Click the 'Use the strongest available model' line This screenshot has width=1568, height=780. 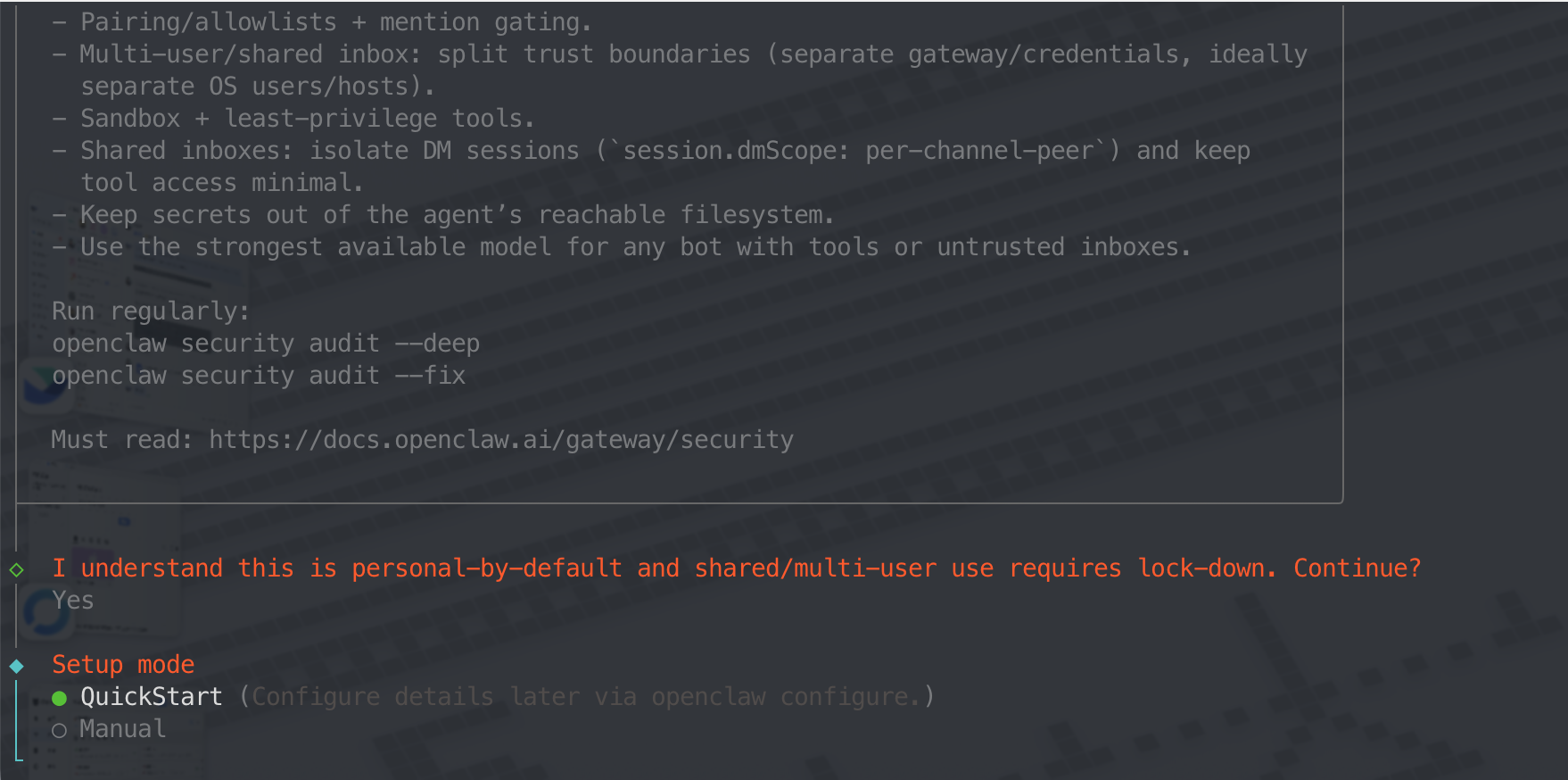[x=635, y=247]
